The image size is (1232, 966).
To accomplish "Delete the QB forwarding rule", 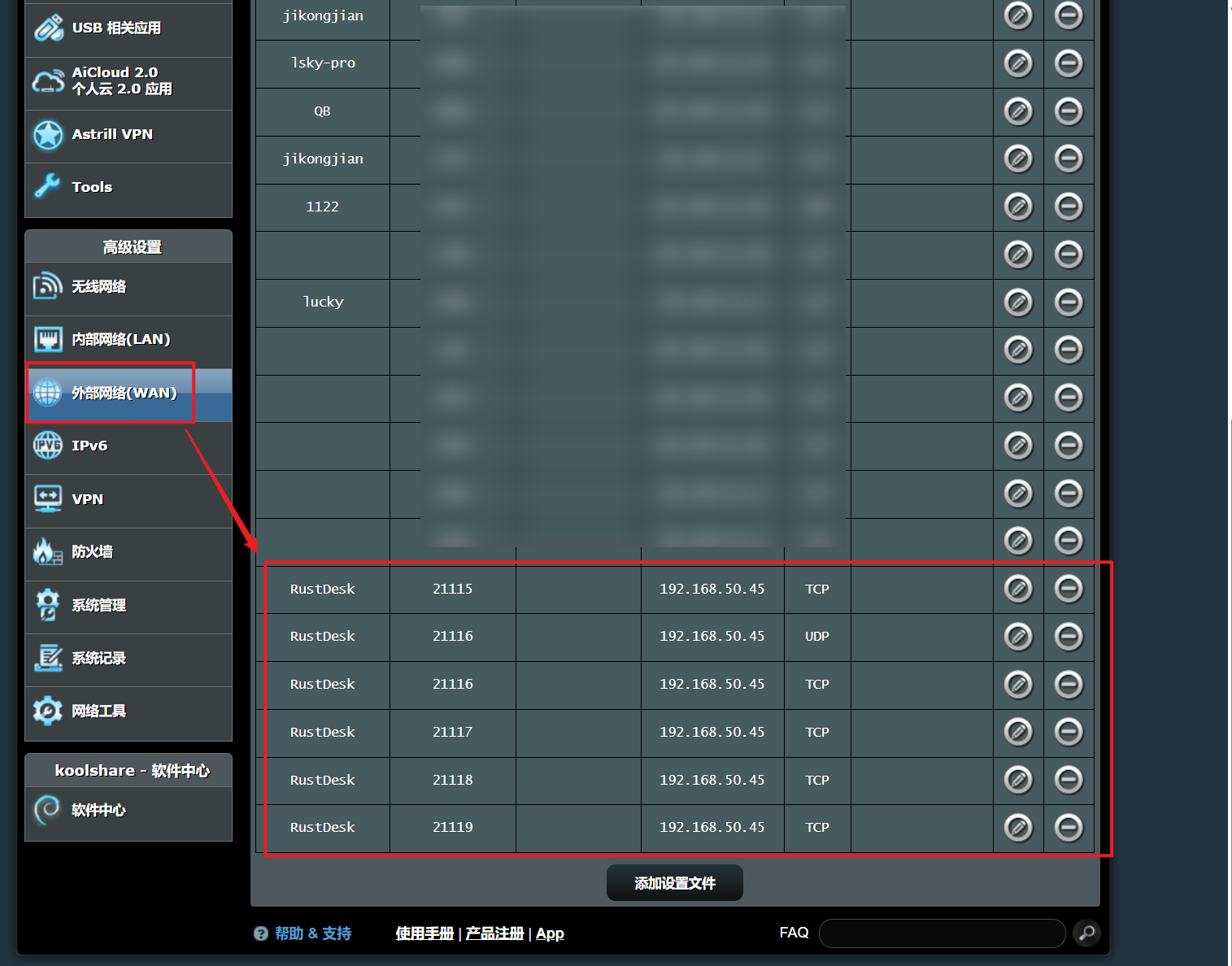I will [x=1069, y=111].
